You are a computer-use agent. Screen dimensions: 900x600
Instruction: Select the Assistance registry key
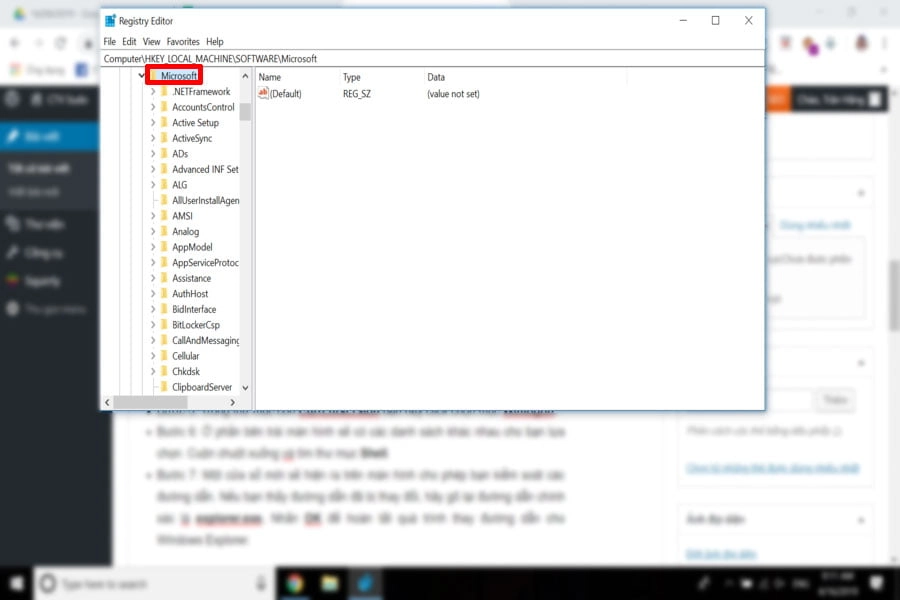pyautogui.click(x=191, y=278)
